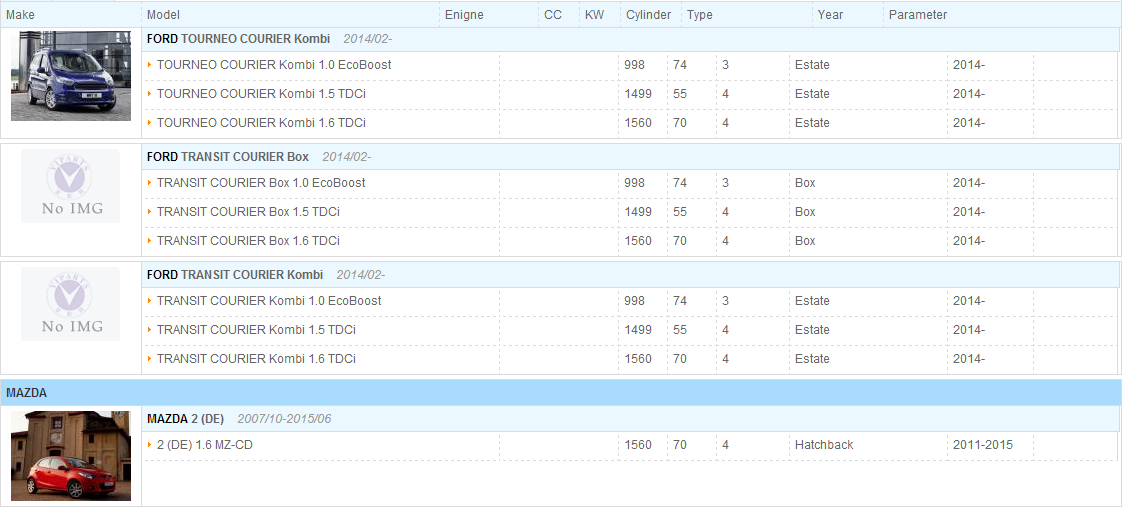1124x508 pixels.
Task: Click Estate type cell in Transit Kombi 1.0 EcoBoost row
Action: click(812, 302)
